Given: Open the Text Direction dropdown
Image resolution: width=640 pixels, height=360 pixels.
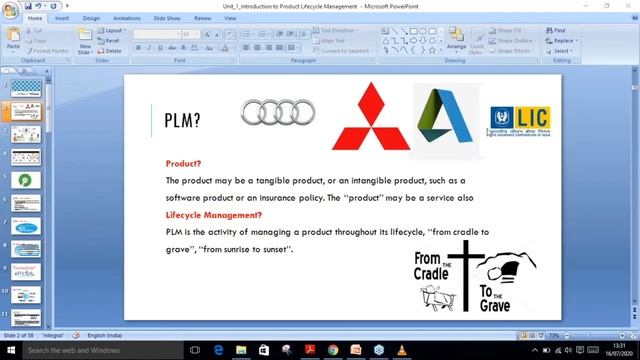Looking at the screenshot, I should tap(336, 31).
